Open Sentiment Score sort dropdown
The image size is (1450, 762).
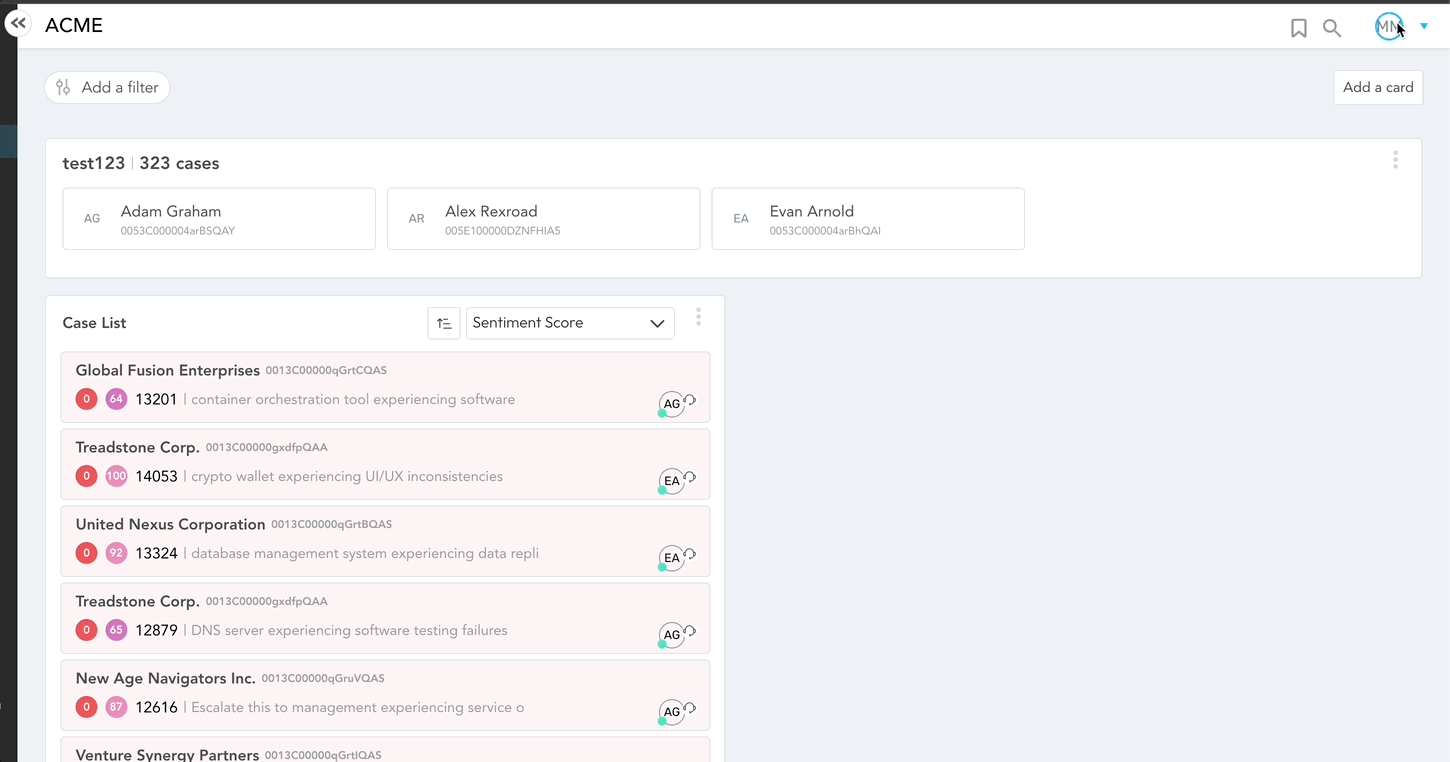570,323
